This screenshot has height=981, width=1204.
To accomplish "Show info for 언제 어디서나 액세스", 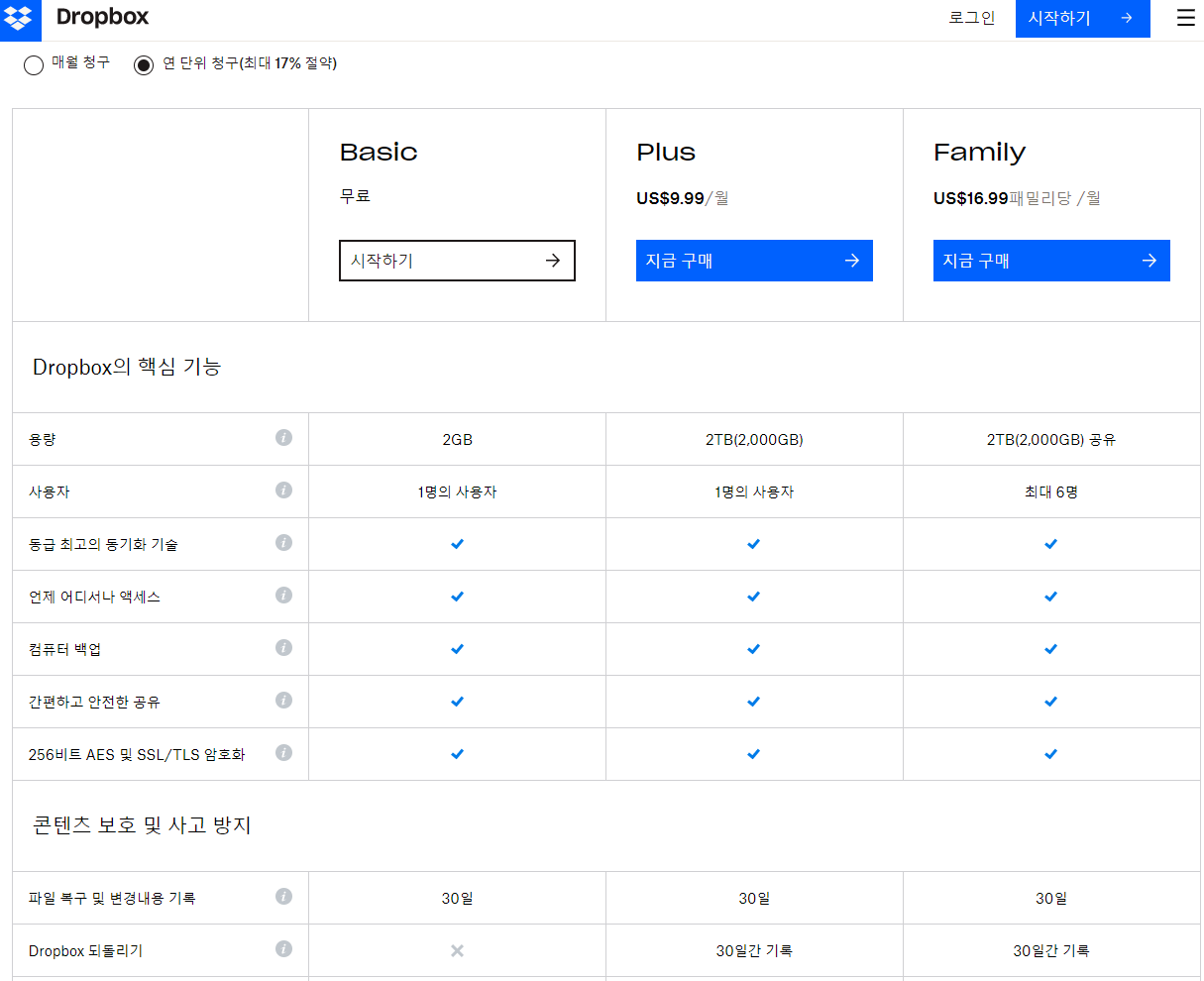I will [x=283, y=595].
